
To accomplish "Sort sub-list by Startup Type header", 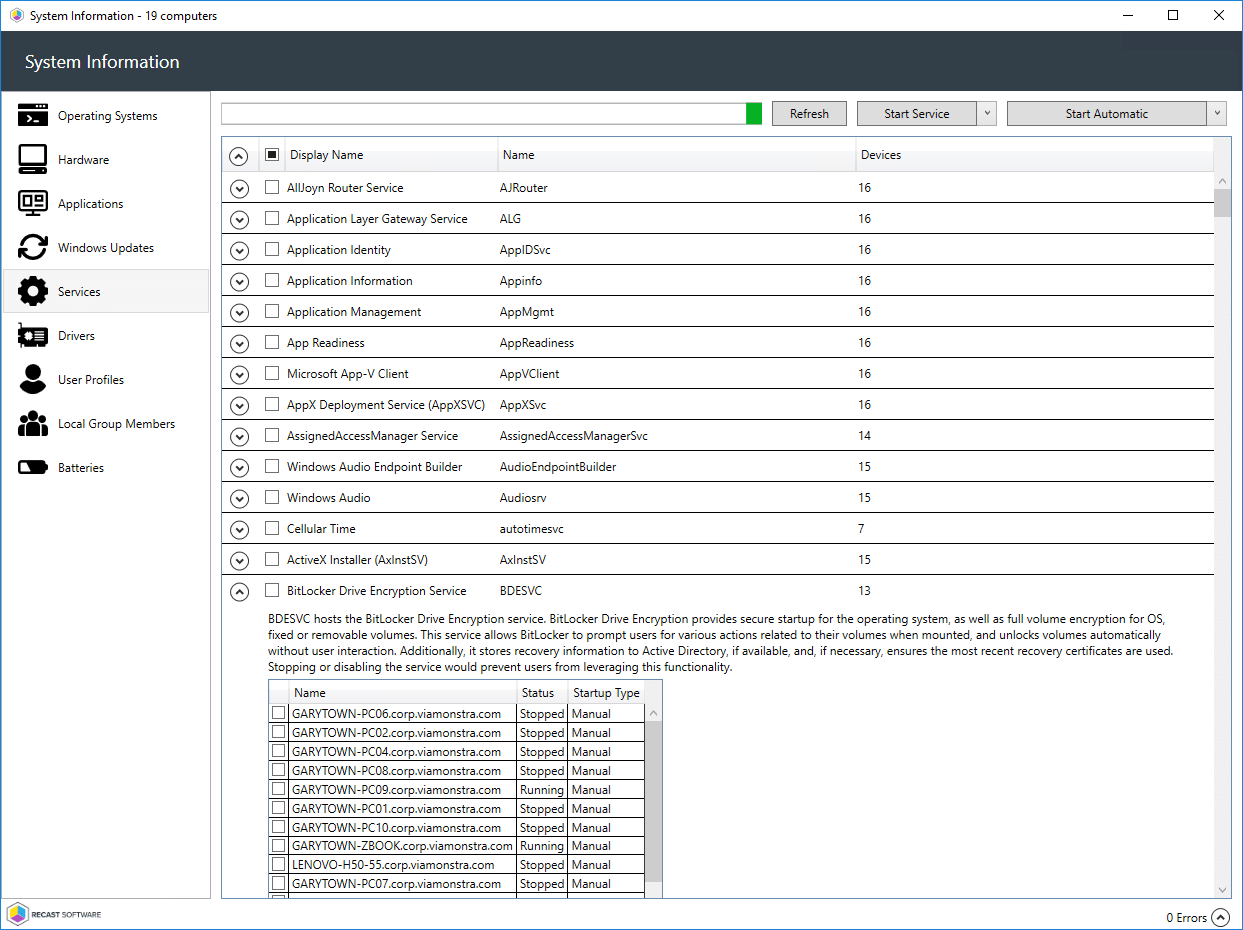I will 606,693.
